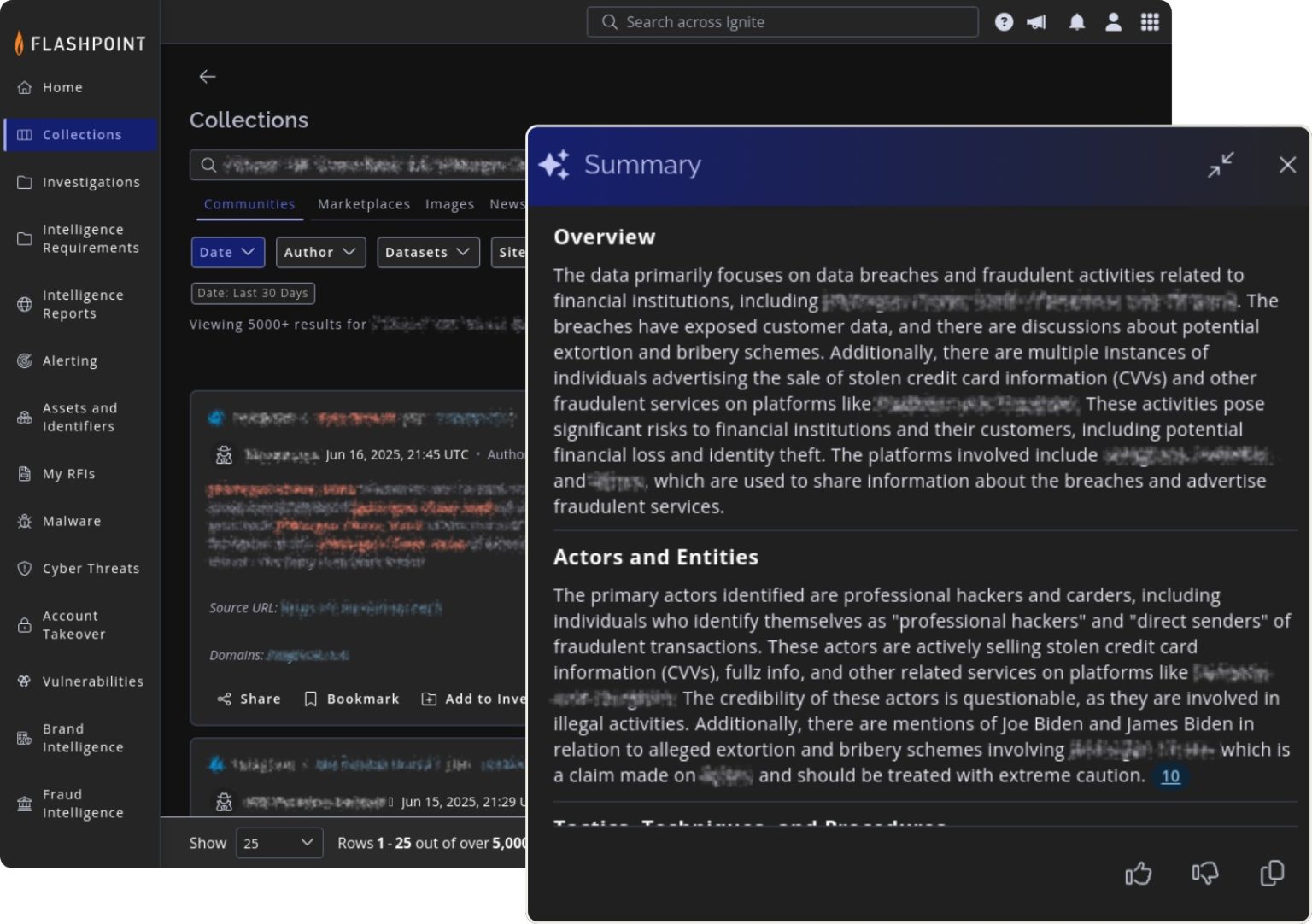
Task: Share the Jun 16 search result
Action: [249, 699]
